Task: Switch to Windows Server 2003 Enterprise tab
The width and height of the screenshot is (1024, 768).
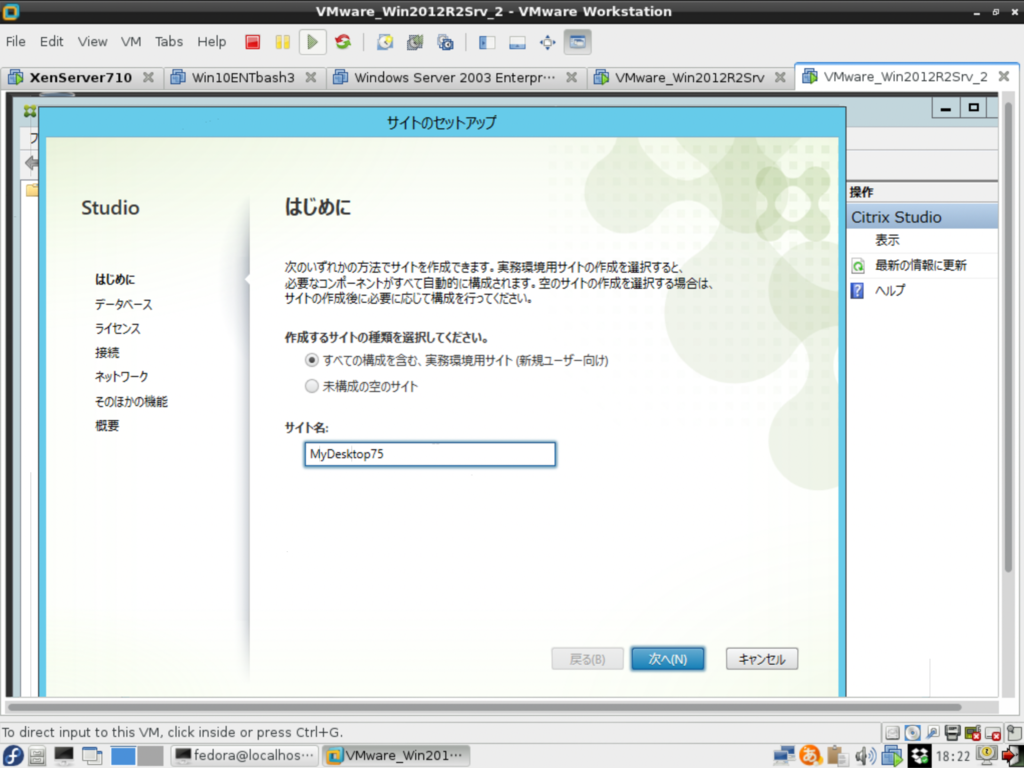Action: [455, 78]
